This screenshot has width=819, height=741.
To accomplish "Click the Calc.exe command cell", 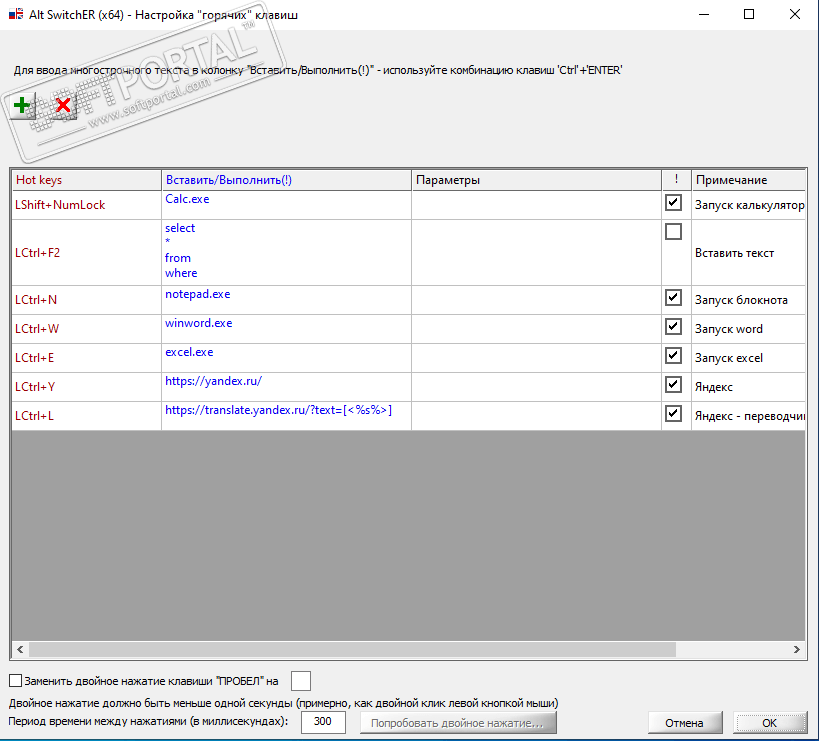I will pyautogui.click(x=286, y=205).
